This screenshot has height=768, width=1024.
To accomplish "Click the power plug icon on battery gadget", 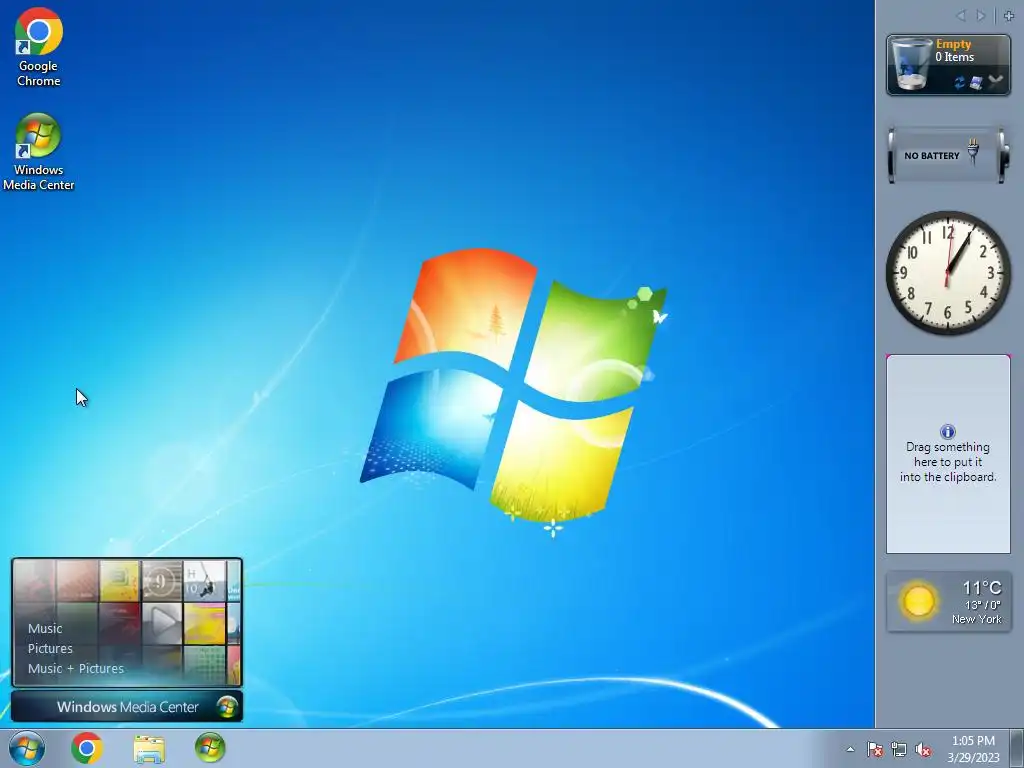I will (x=973, y=151).
